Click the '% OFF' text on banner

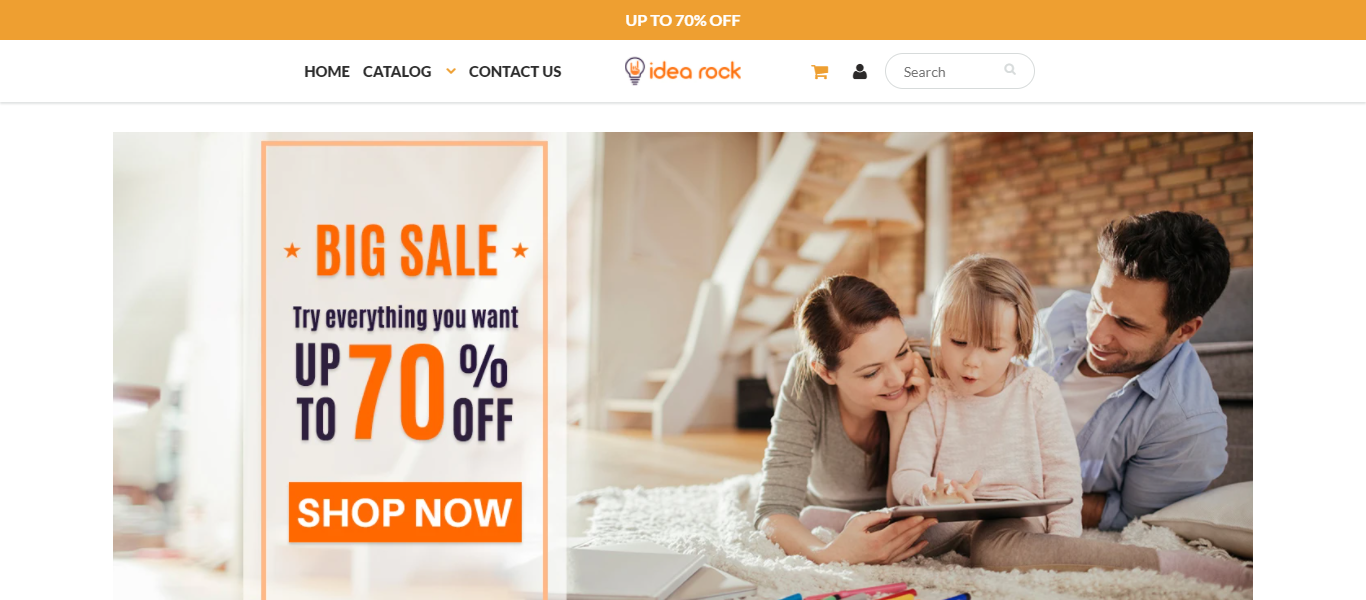tap(484, 393)
